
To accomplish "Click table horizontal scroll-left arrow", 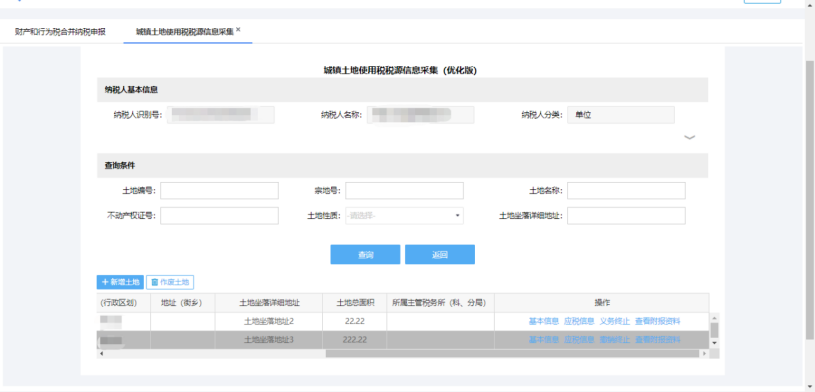I will click(101, 354).
